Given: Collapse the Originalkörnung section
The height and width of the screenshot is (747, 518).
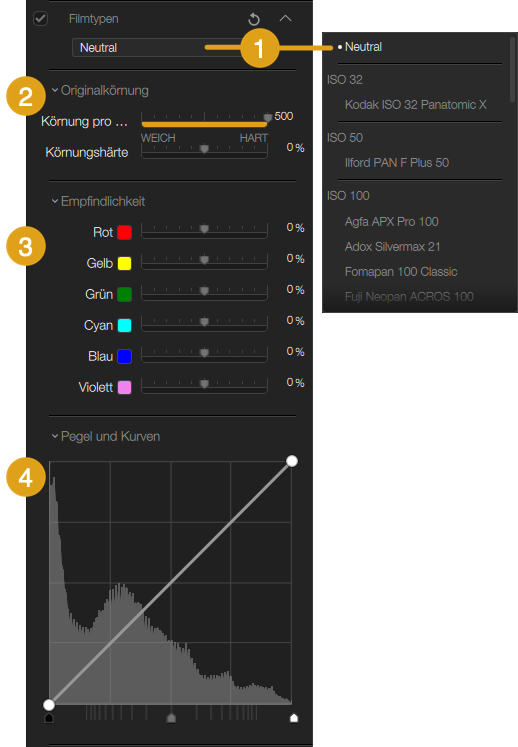Looking at the screenshot, I should pos(55,90).
